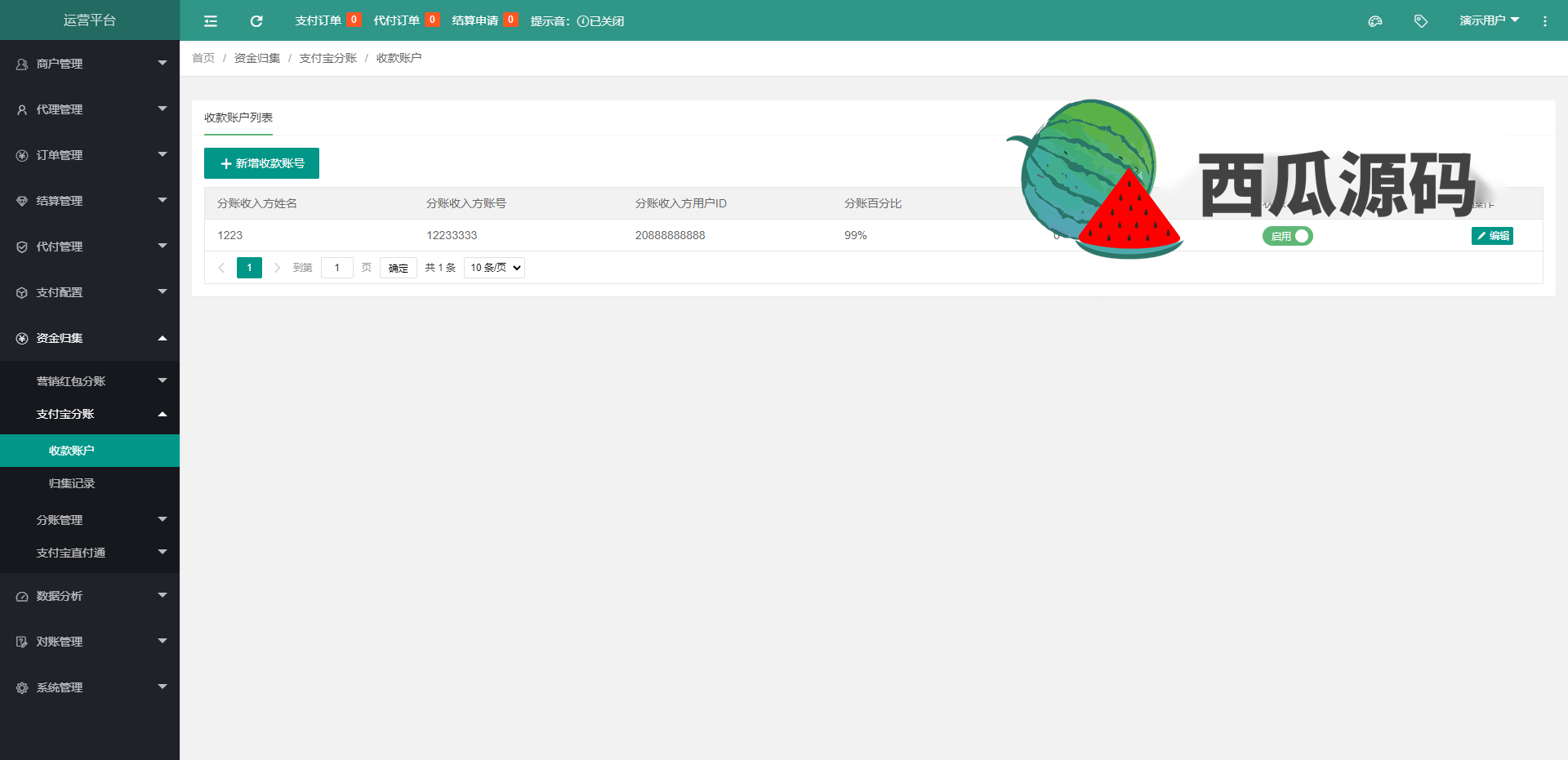The height and width of the screenshot is (760, 1568).
Task: Open the 归集记录 sidebar item
Action: coord(90,483)
